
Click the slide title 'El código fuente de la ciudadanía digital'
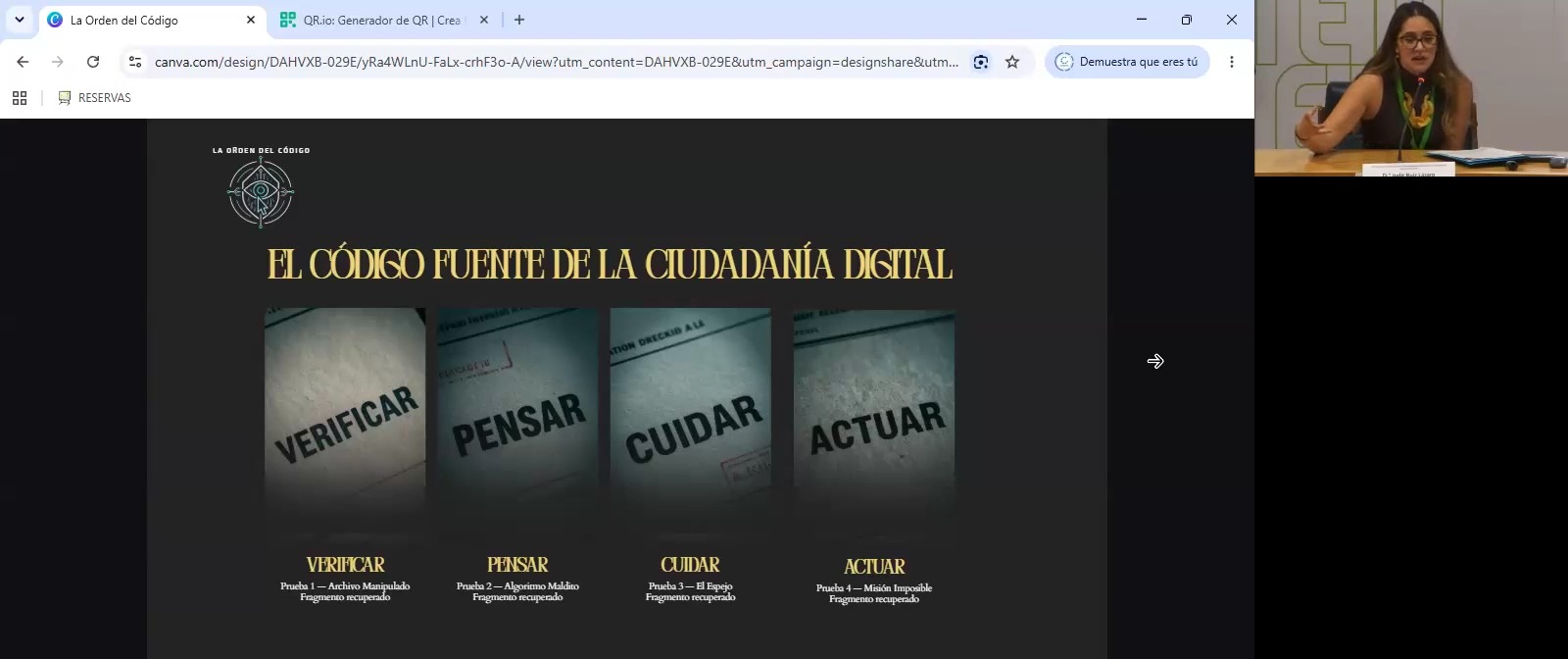pyautogui.click(x=610, y=265)
